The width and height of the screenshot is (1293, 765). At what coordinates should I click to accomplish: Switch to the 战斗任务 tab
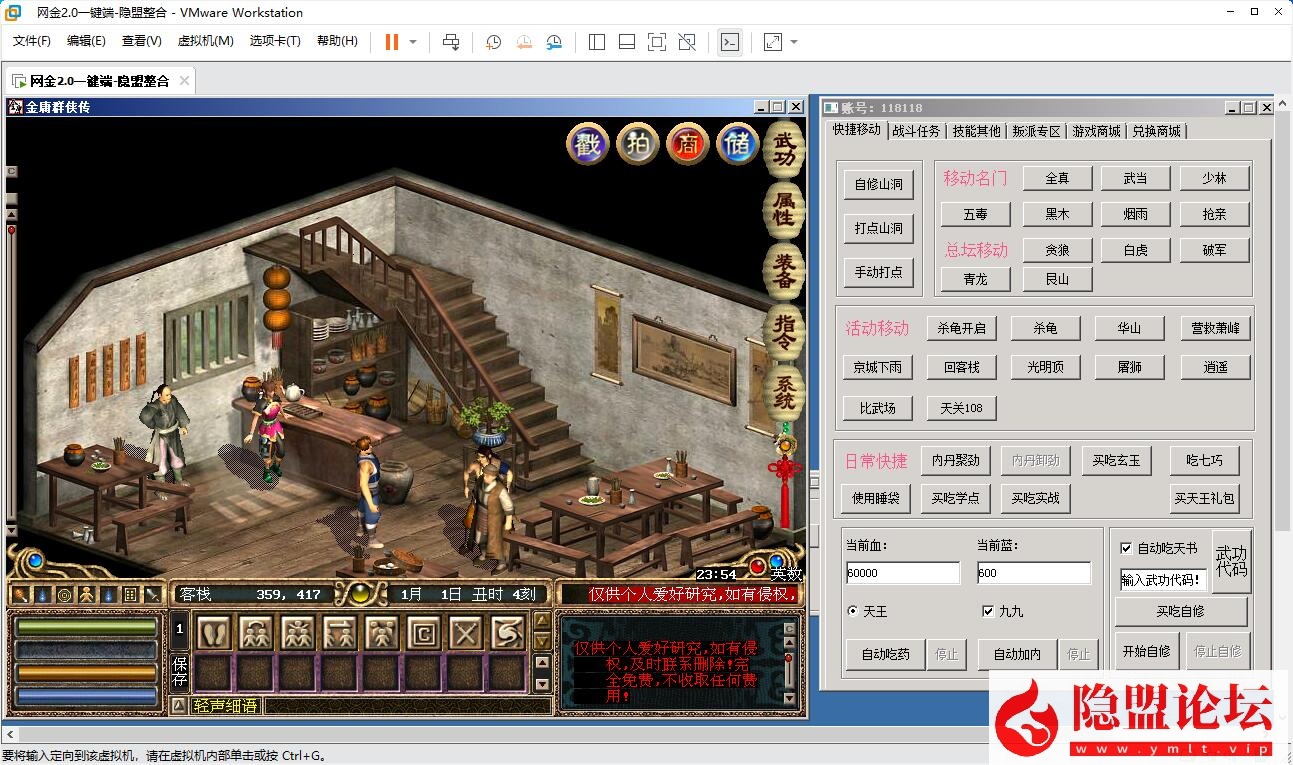916,131
